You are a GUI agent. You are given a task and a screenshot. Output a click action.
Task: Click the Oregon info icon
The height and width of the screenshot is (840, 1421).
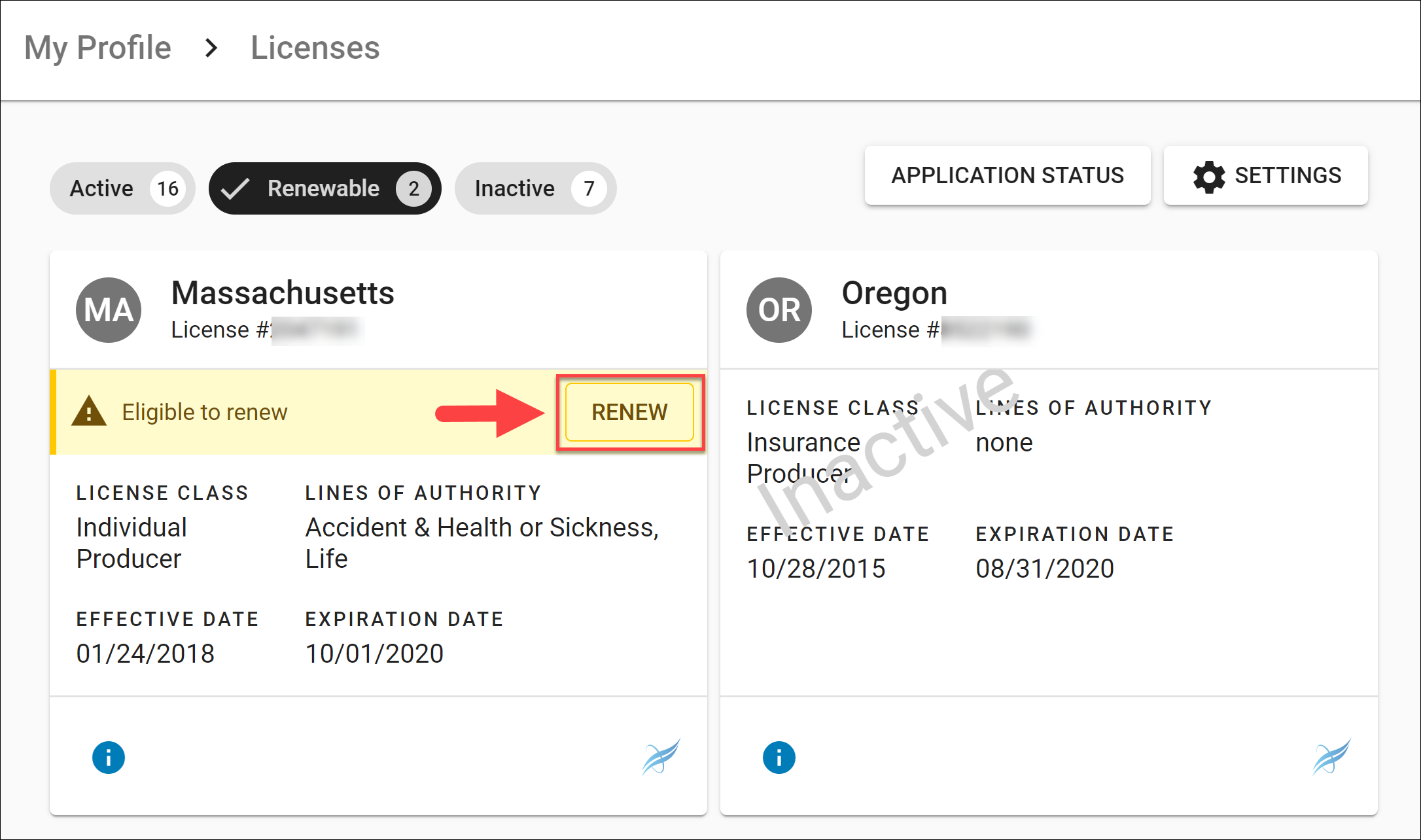(x=779, y=758)
